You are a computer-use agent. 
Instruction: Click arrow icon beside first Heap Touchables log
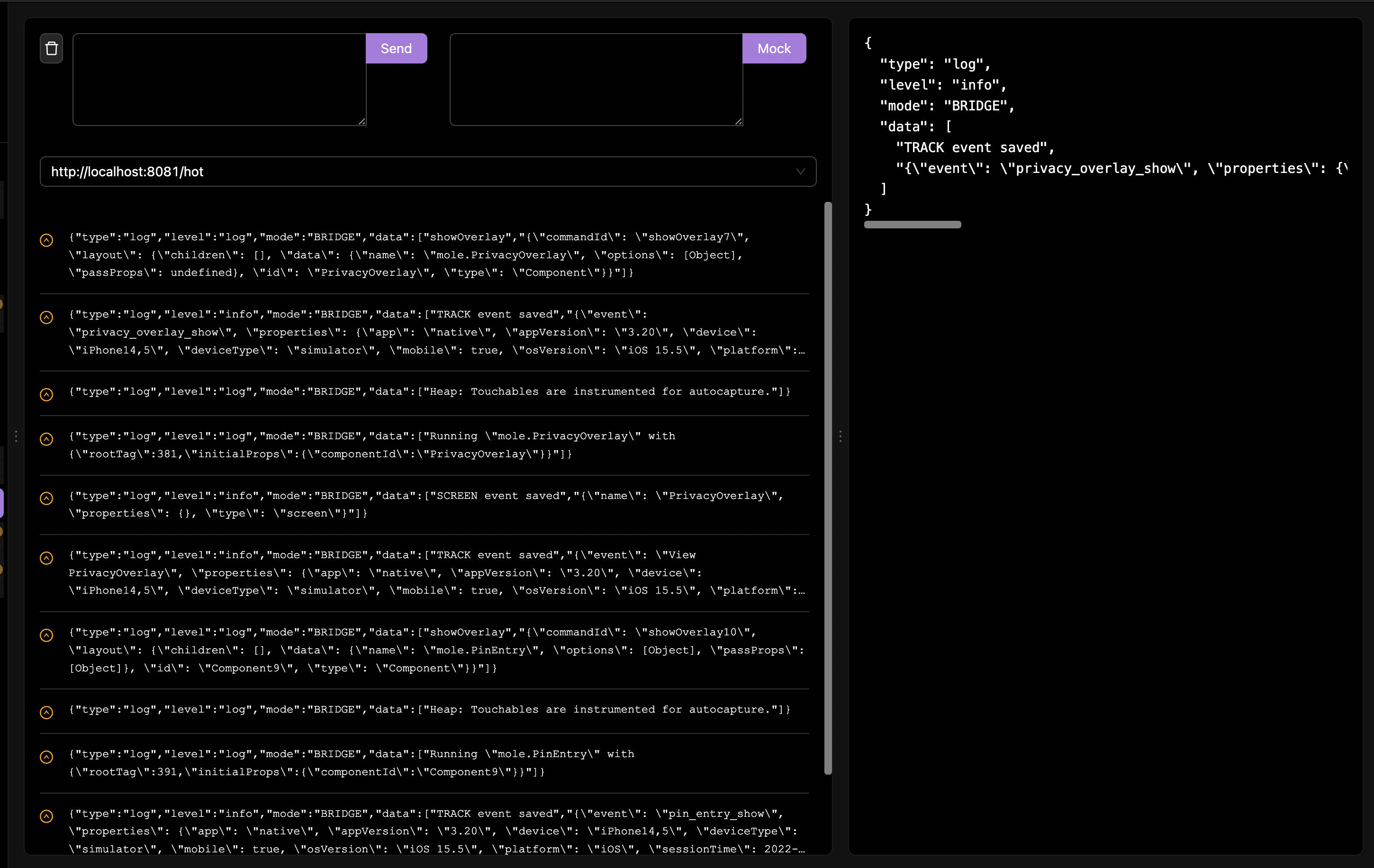click(47, 394)
